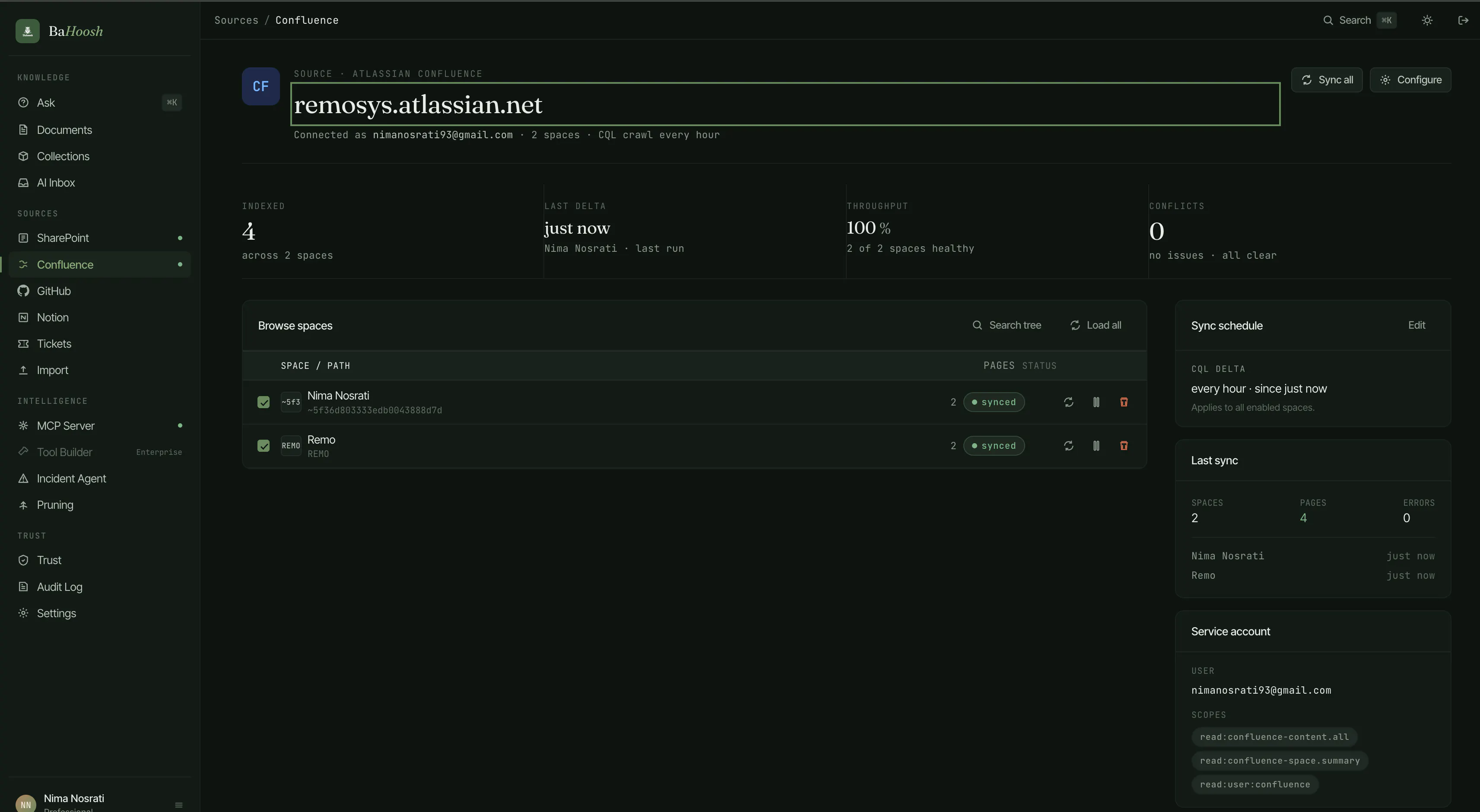Click the Audit Log icon

click(23, 587)
